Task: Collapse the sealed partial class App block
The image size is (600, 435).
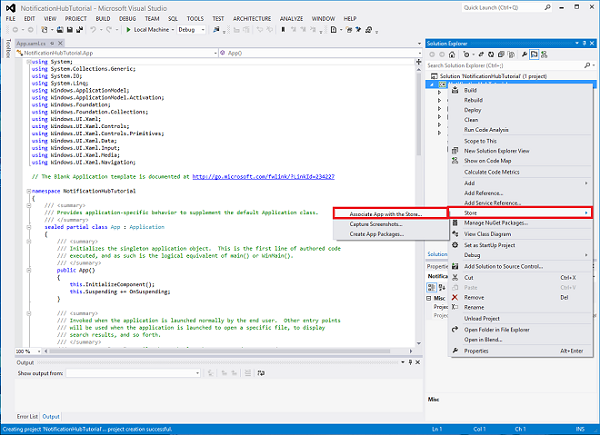Action: coord(29,227)
